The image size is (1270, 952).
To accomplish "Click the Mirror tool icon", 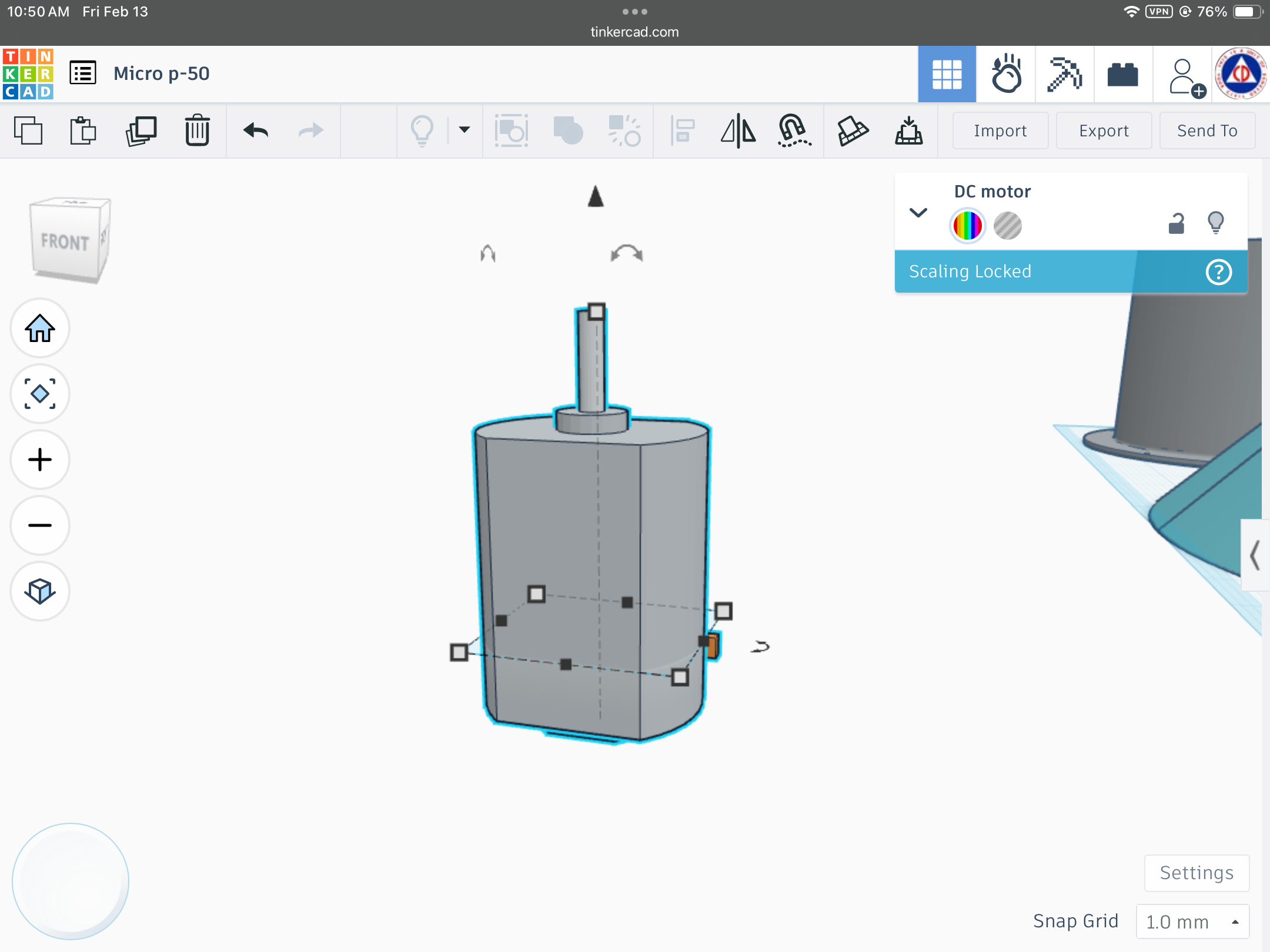I will 738,130.
